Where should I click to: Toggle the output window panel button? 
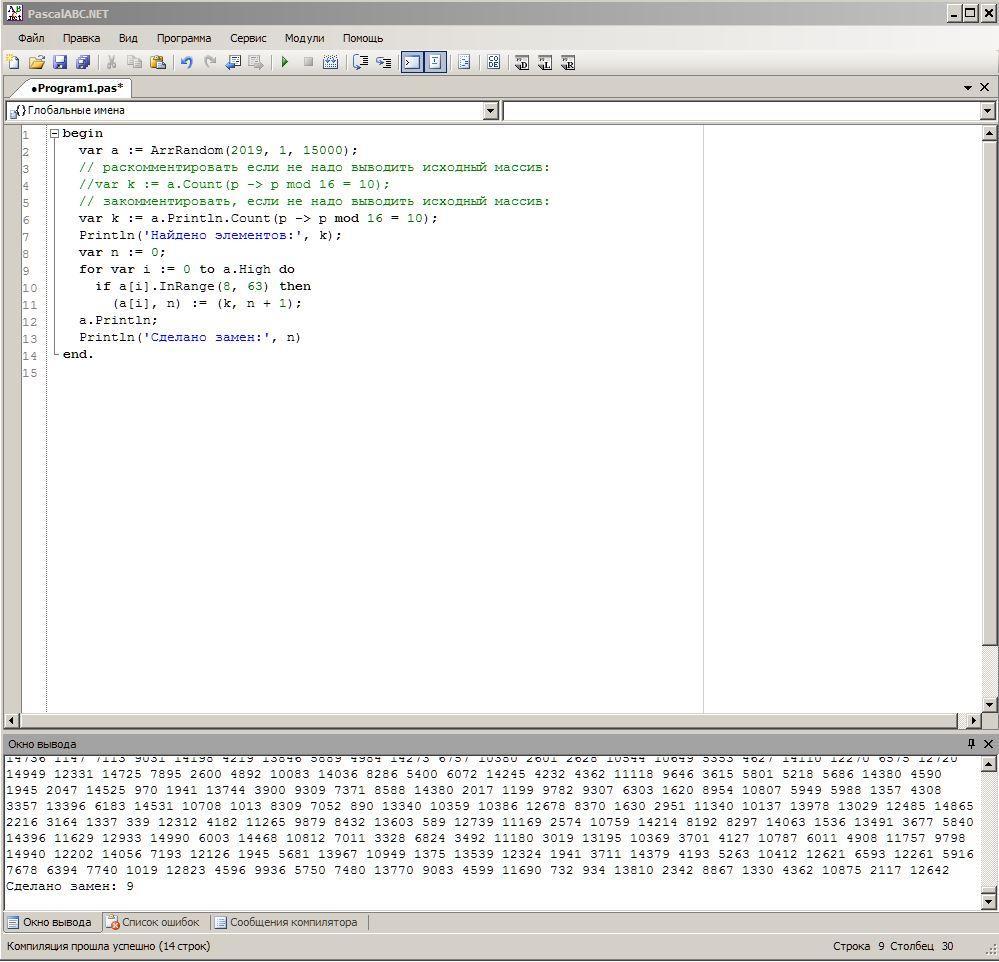412,62
